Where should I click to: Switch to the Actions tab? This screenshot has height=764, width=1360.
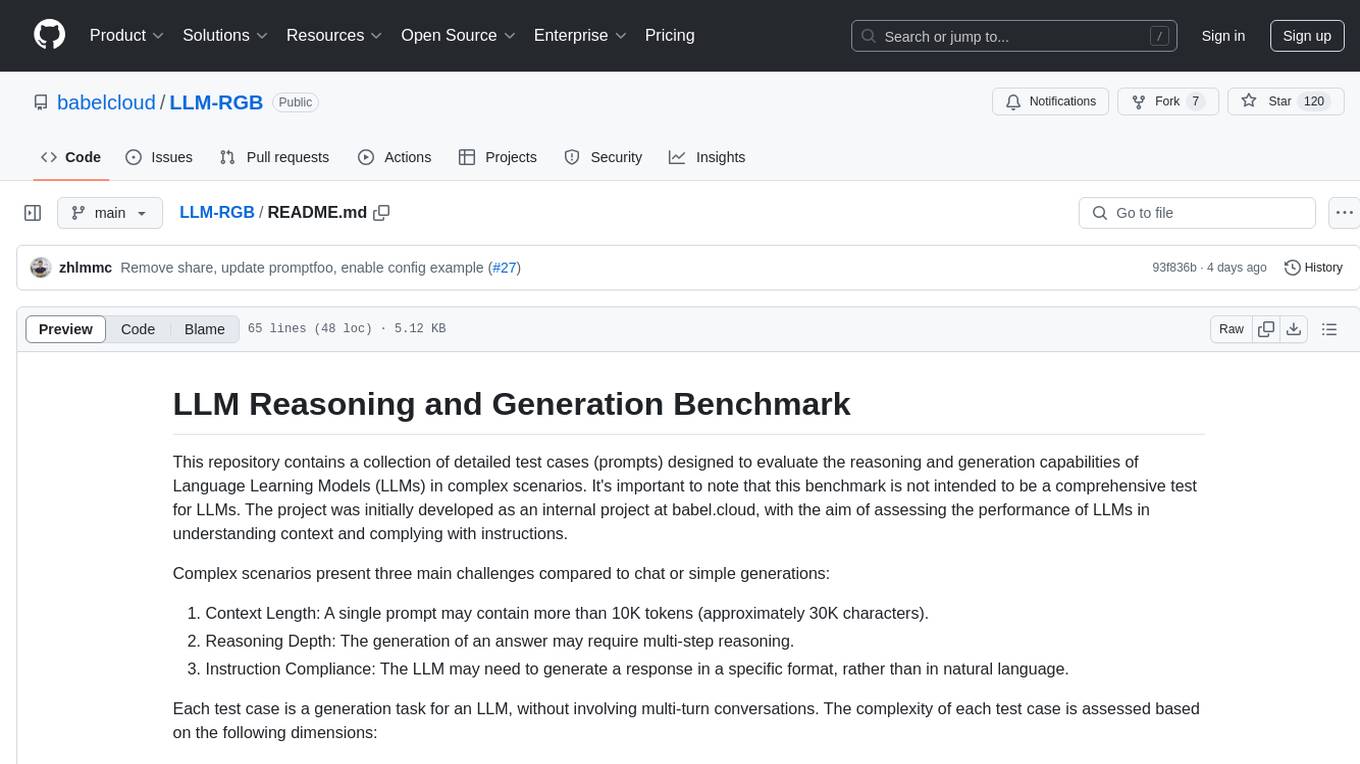click(x=394, y=157)
